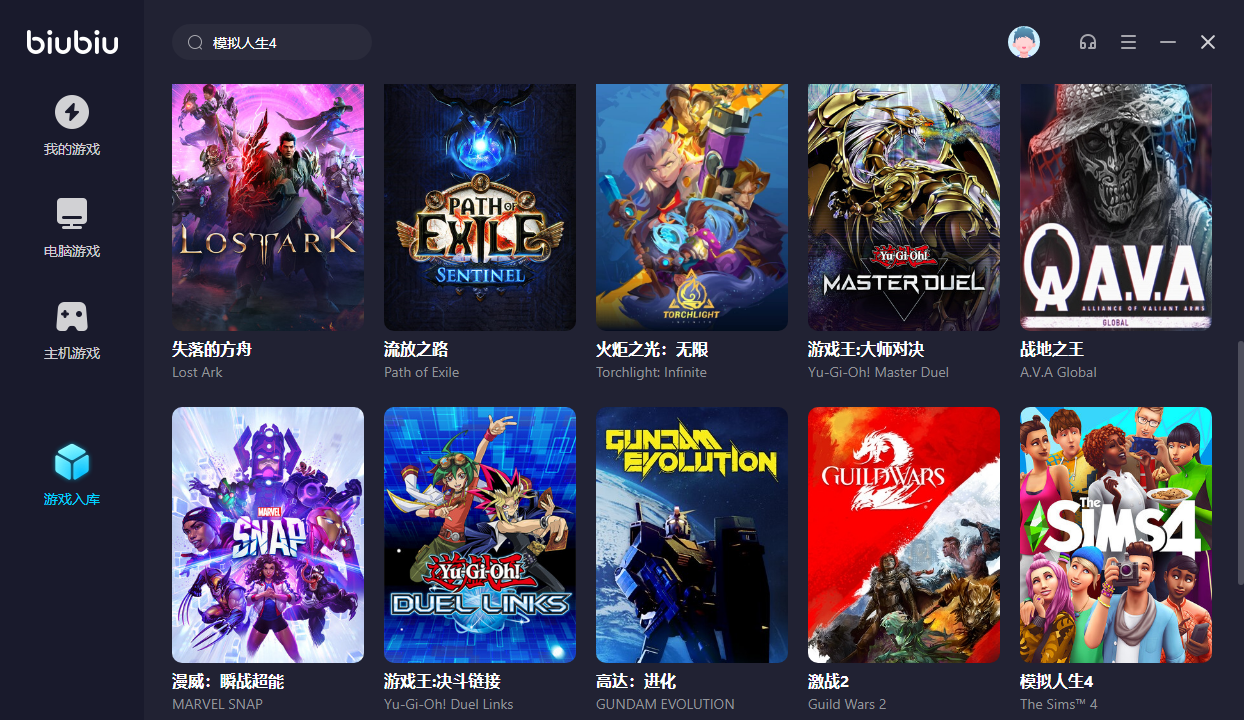
Task: Select the 电脑游戏 monitor icon
Action: (71, 213)
